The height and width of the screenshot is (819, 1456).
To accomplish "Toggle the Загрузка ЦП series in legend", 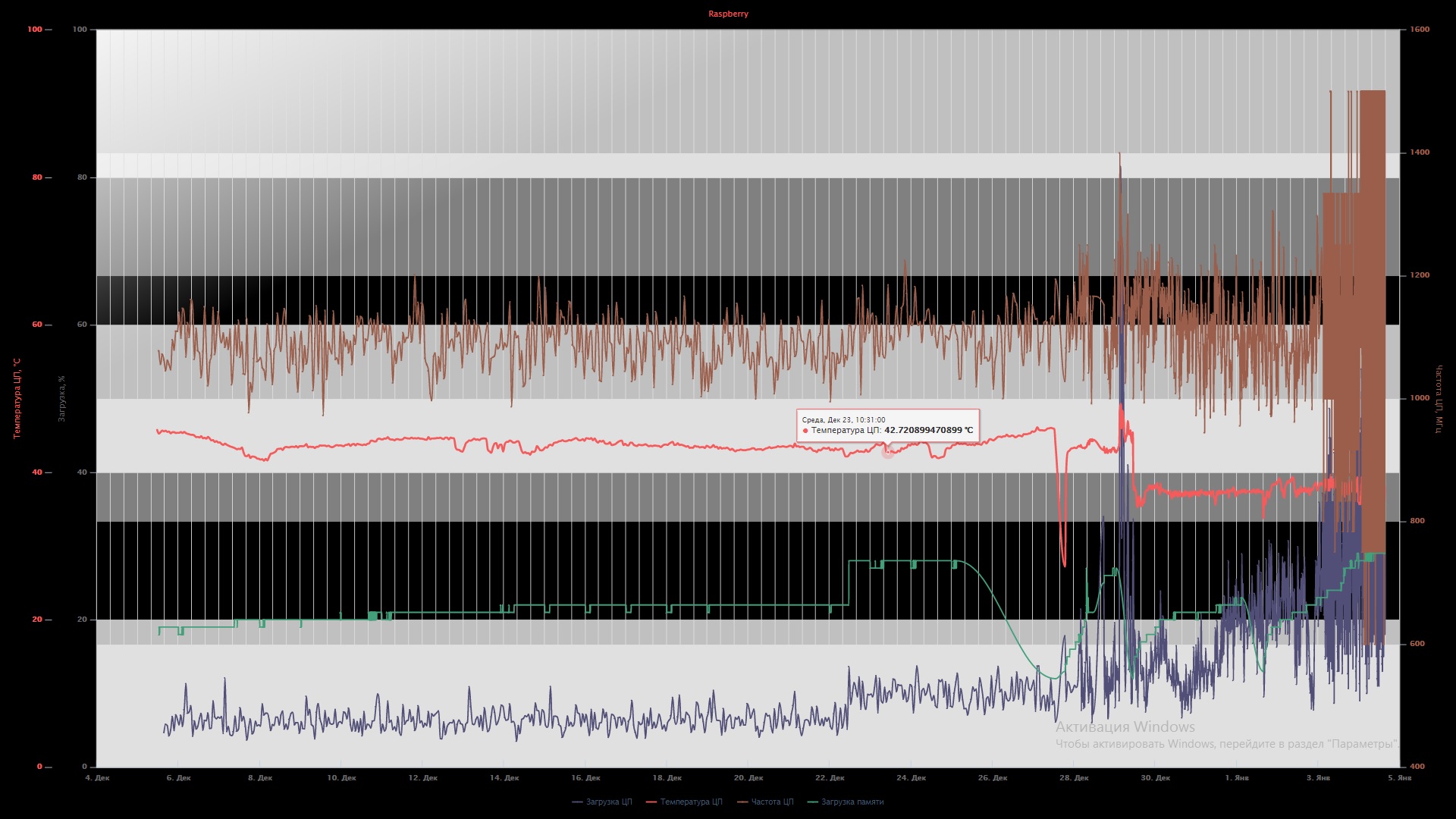I will 608,802.
